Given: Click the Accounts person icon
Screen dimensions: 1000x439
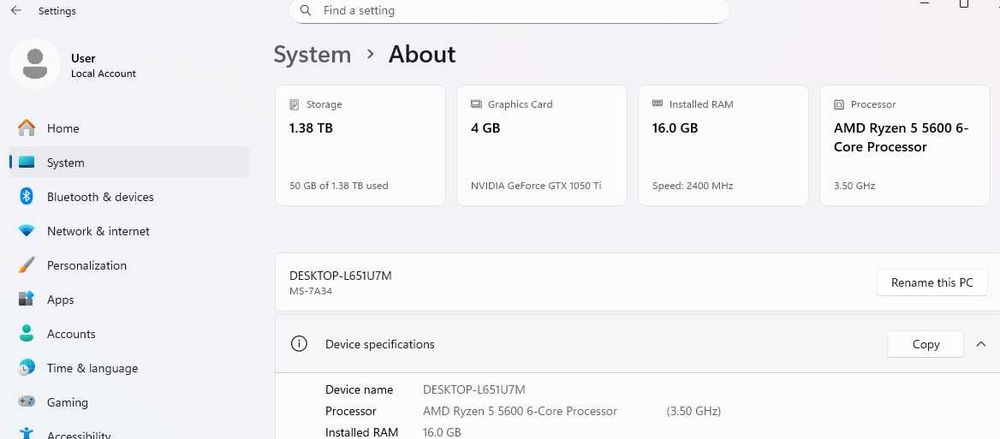Looking at the screenshot, I should [x=26, y=333].
